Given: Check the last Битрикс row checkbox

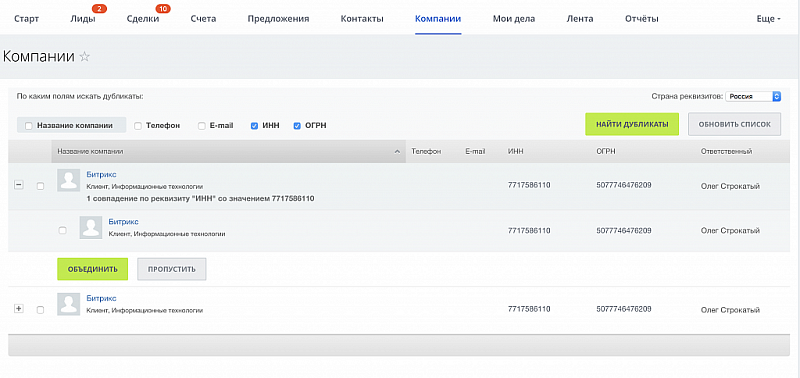Looking at the screenshot, I should pyautogui.click(x=40, y=309).
